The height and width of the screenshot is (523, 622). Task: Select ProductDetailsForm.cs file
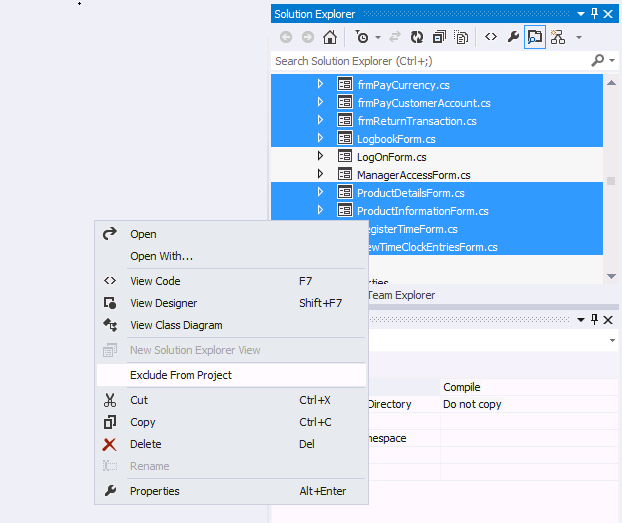click(x=411, y=193)
